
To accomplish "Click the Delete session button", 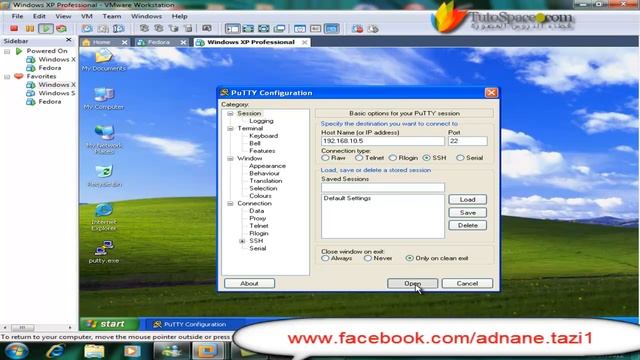I will click(x=467, y=225).
